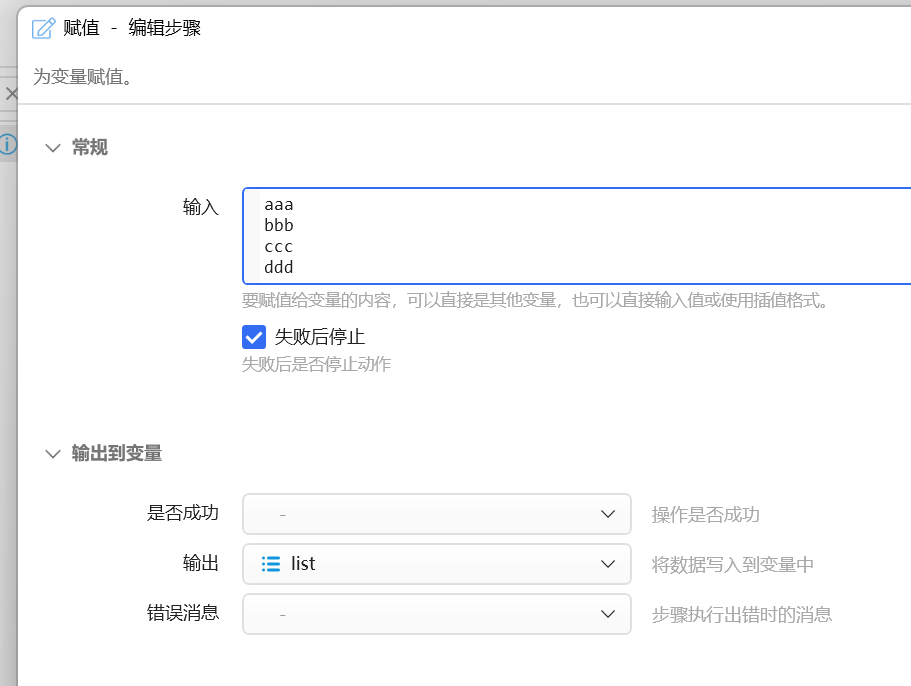Click the down arrow of 是否成功 field
Viewport: 911px width, 686px height.
click(x=608, y=514)
